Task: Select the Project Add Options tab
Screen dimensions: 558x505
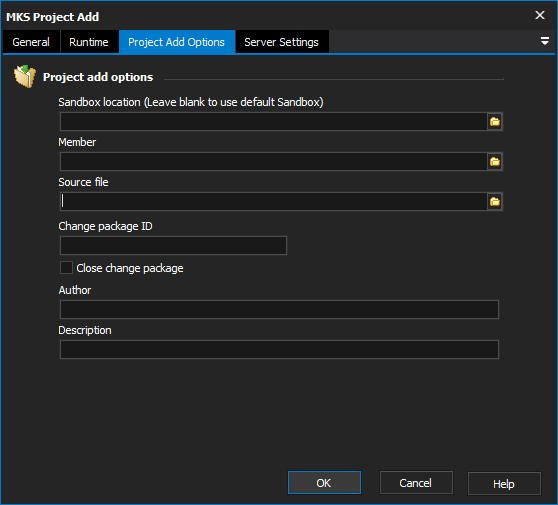Action: pos(177,42)
